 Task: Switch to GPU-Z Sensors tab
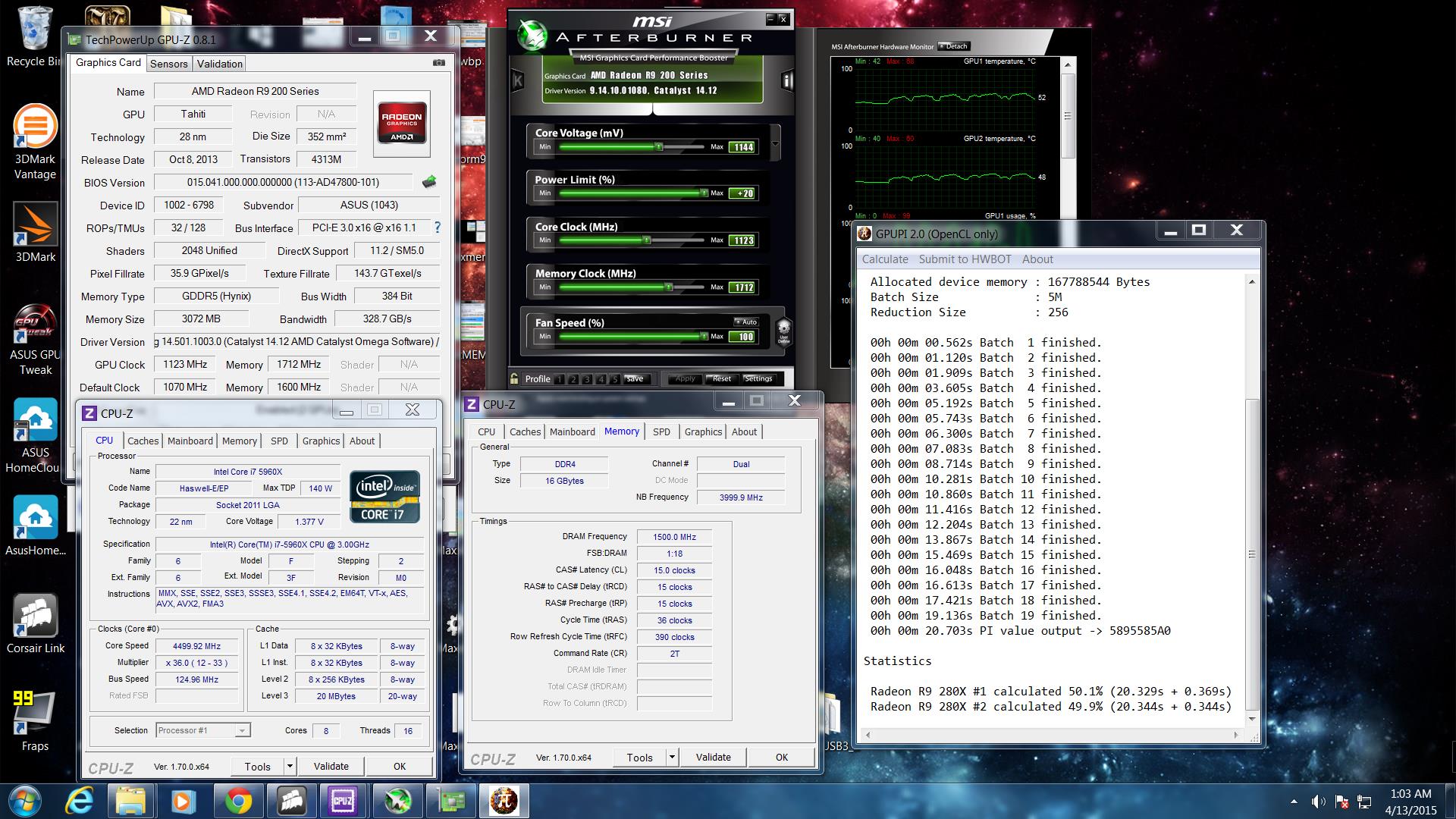(x=168, y=64)
